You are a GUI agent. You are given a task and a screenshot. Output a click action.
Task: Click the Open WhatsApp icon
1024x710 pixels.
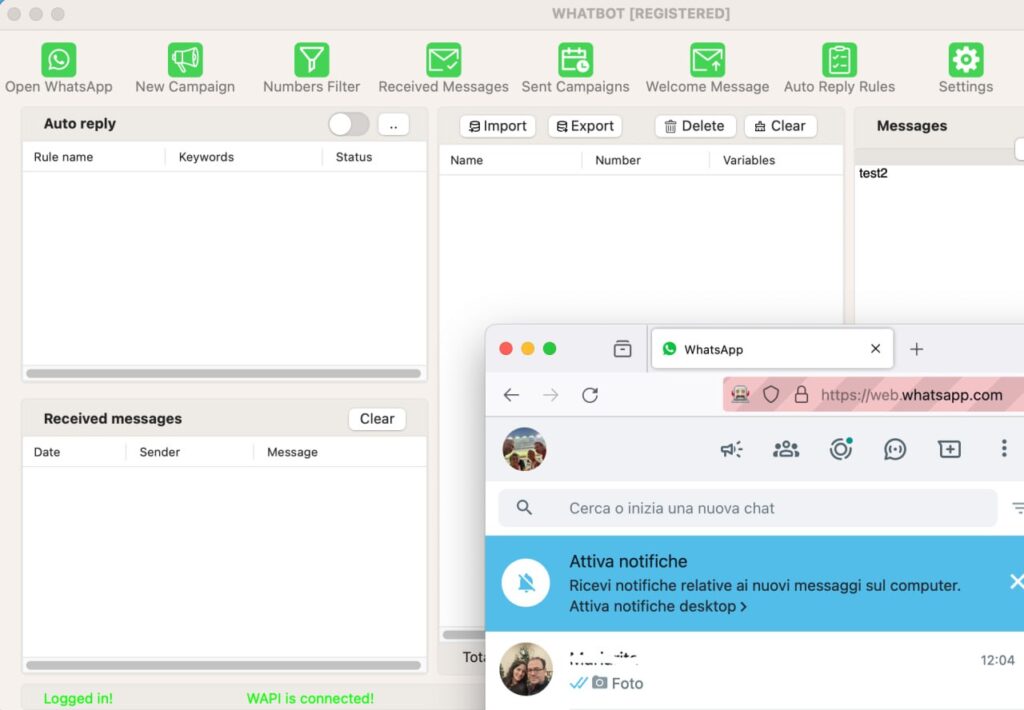point(59,60)
